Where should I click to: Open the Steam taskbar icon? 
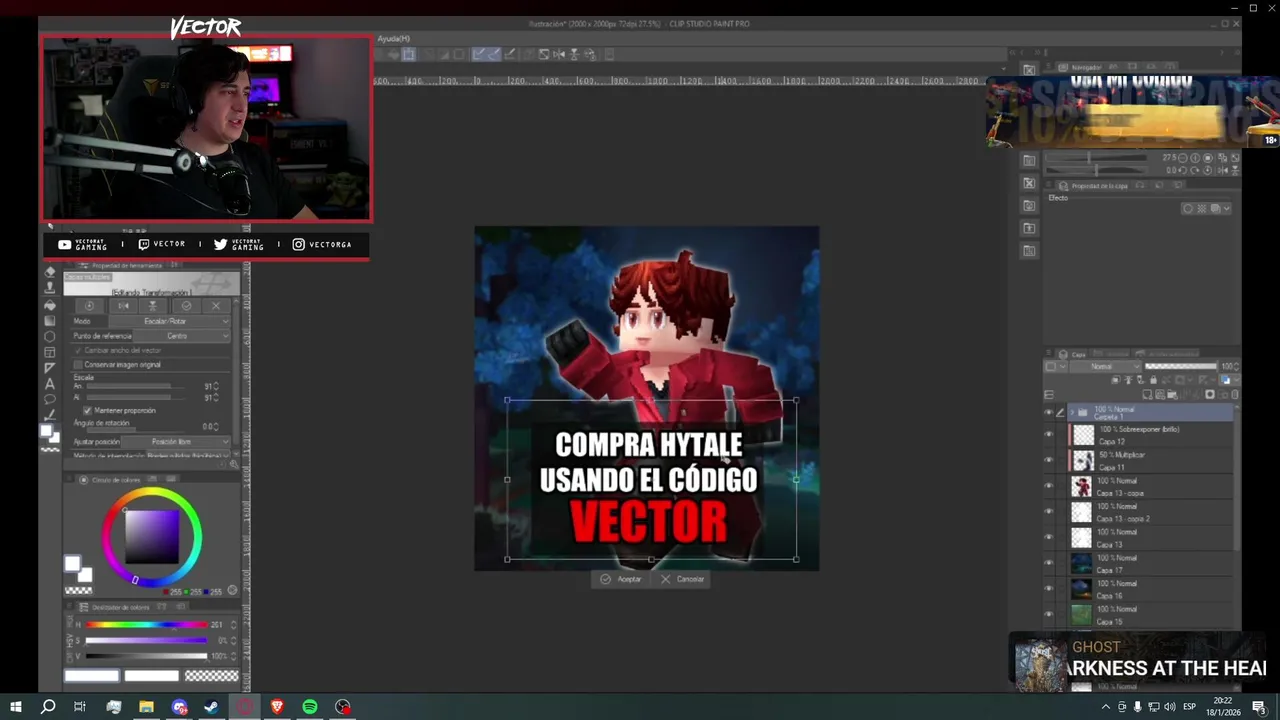click(212, 707)
